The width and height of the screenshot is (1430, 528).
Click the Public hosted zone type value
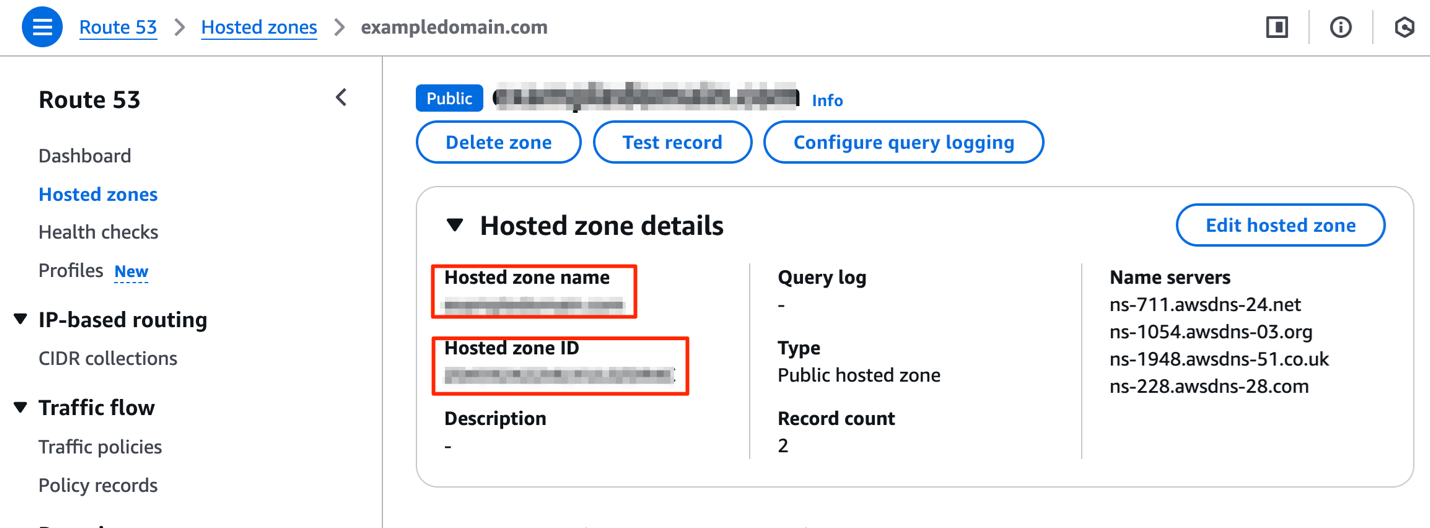(x=859, y=375)
